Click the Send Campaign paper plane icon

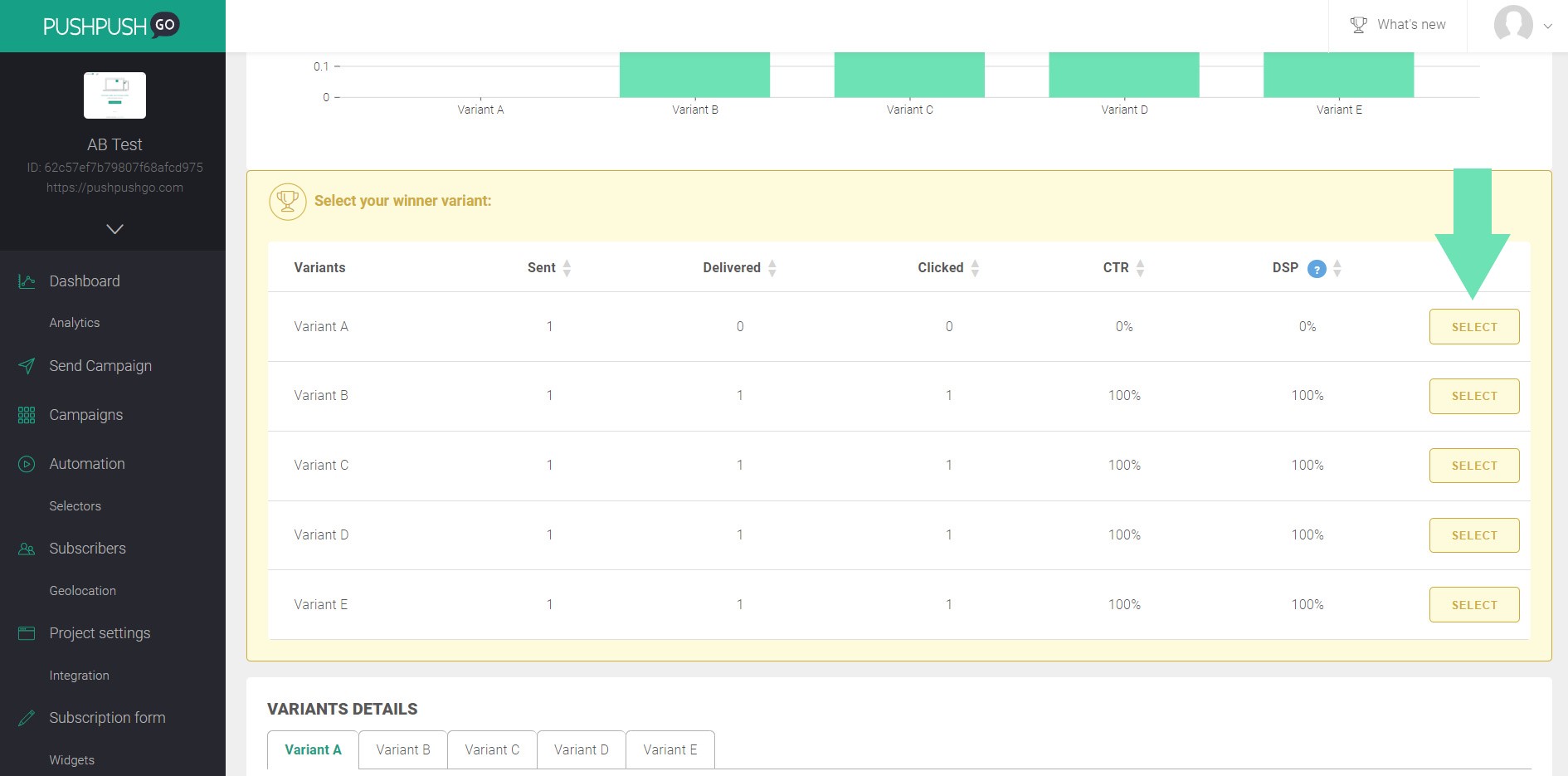(27, 366)
